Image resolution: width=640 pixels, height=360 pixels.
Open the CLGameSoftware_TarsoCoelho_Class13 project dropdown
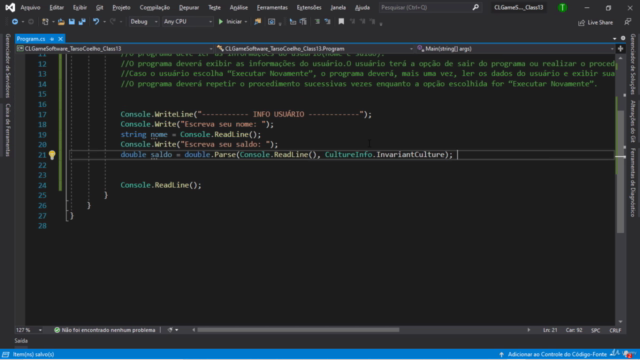pyautogui.click(x=115, y=49)
